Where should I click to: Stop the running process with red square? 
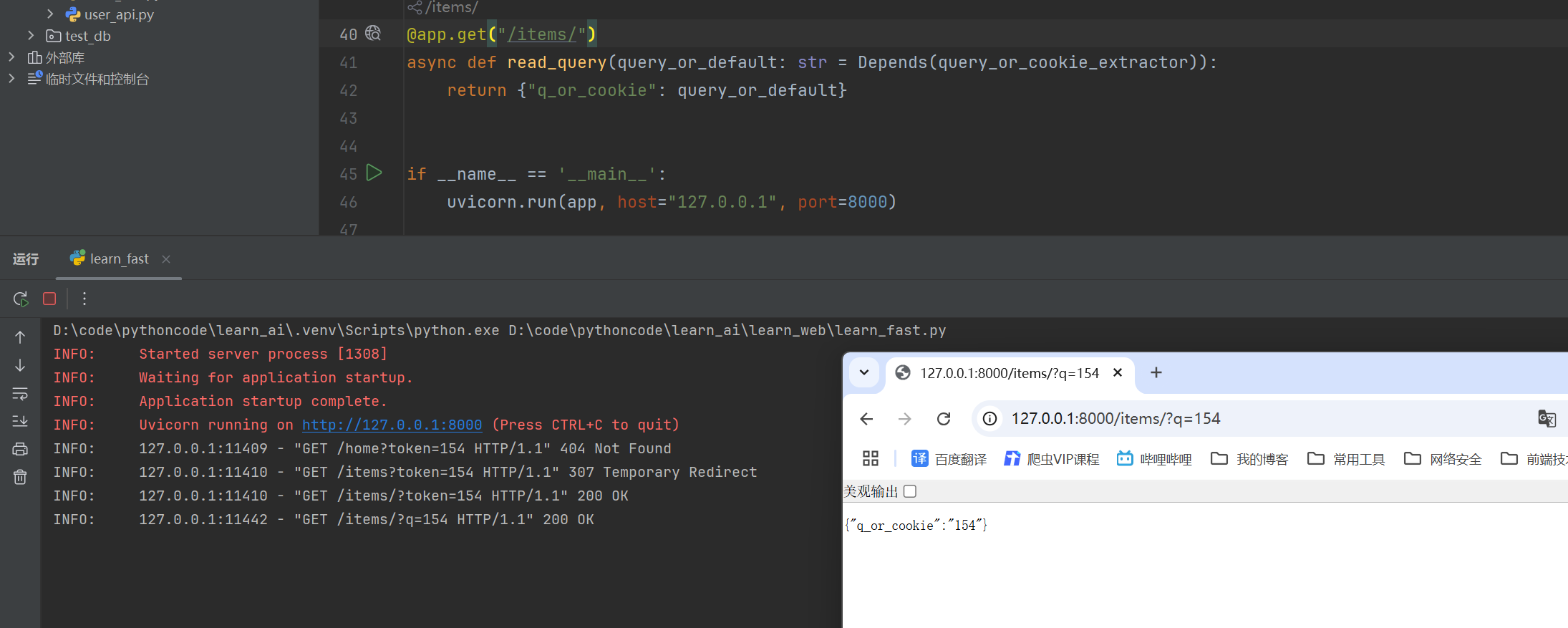(49, 299)
